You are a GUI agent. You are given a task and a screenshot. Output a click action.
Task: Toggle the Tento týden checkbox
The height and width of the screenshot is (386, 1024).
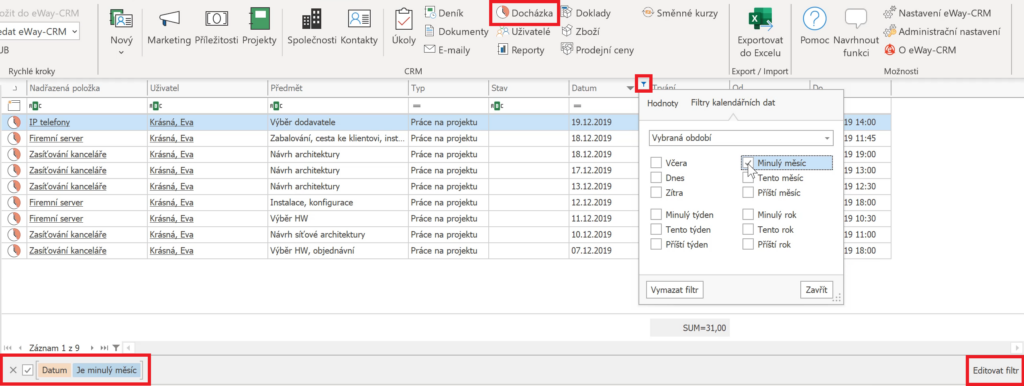(x=656, y=229)
